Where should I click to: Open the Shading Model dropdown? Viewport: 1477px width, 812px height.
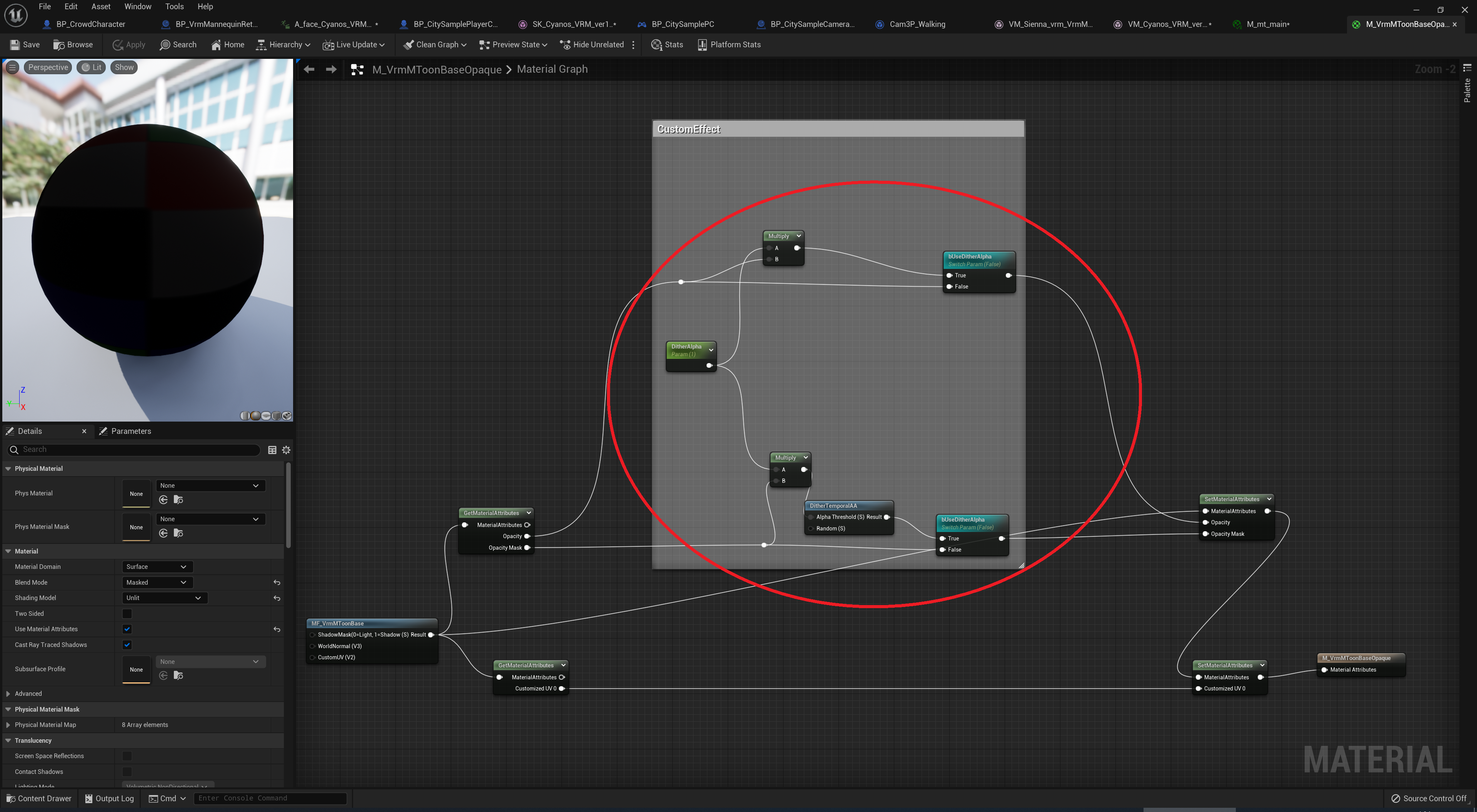click(x=164, y=597)
